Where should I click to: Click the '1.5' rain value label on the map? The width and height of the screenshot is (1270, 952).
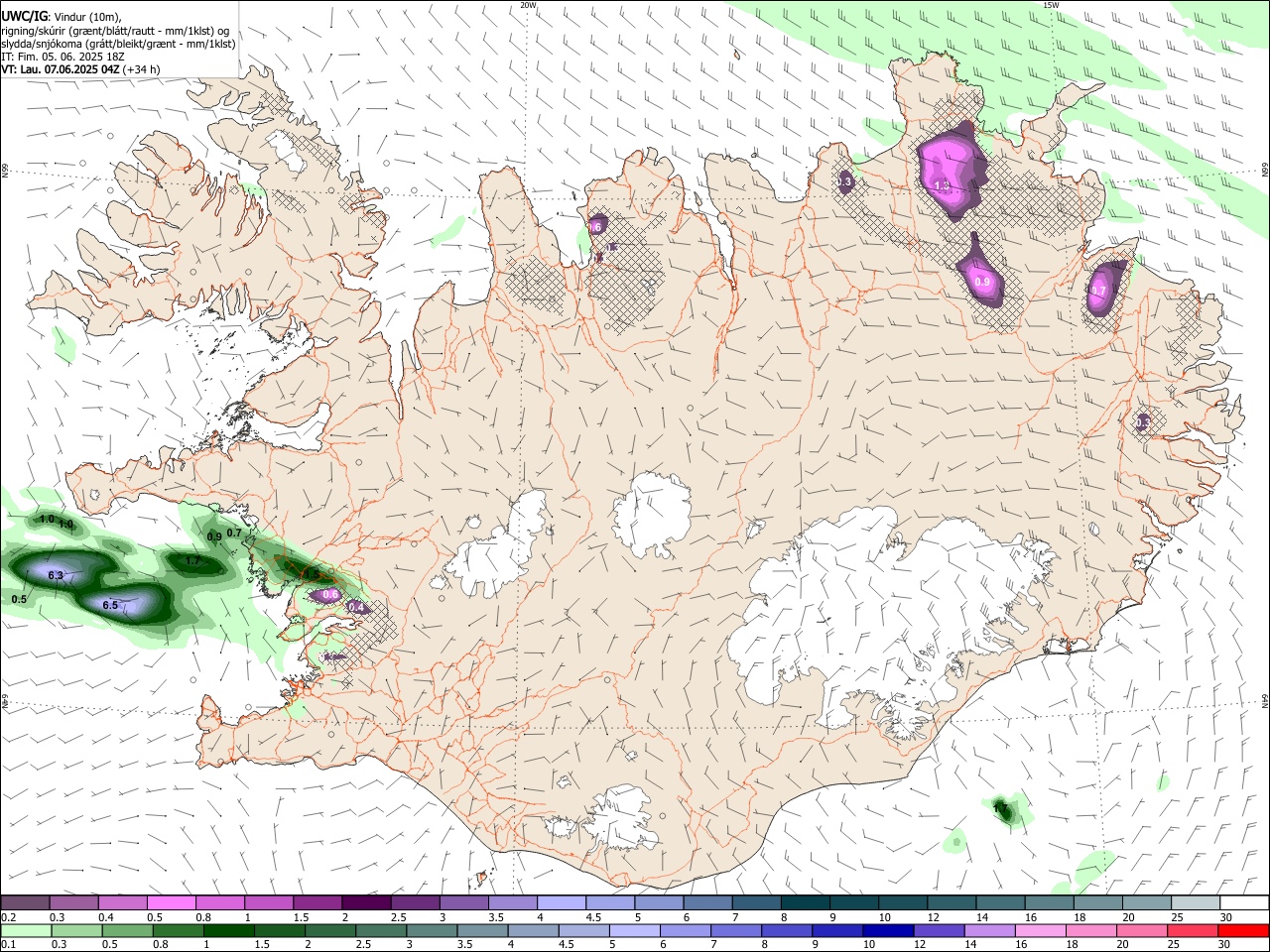[312, 573]
